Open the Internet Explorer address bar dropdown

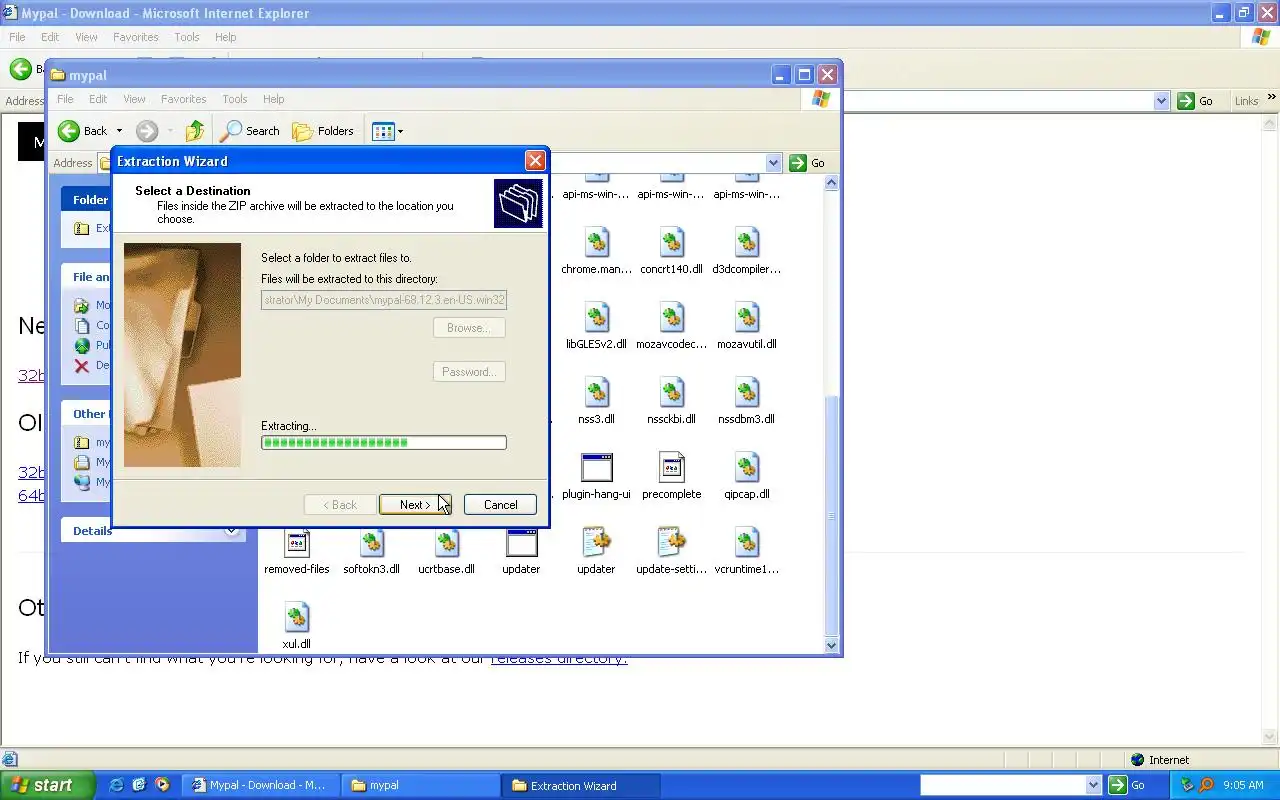click(1161, 101)
